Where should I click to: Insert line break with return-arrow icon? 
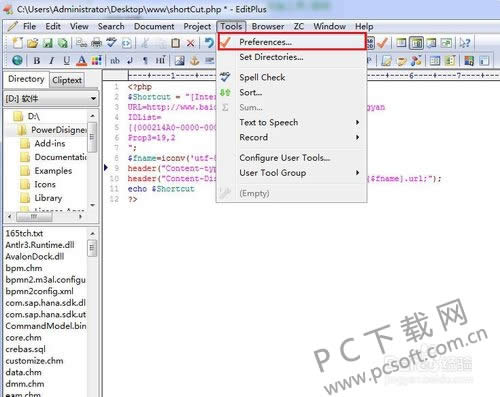click(130, 61)
